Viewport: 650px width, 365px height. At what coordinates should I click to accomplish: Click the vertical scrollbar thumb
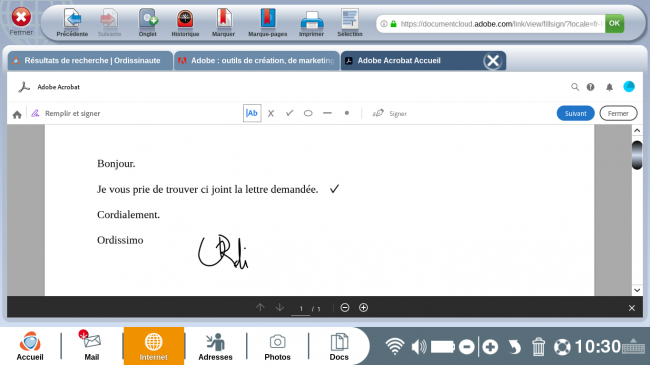coord(637,155)
